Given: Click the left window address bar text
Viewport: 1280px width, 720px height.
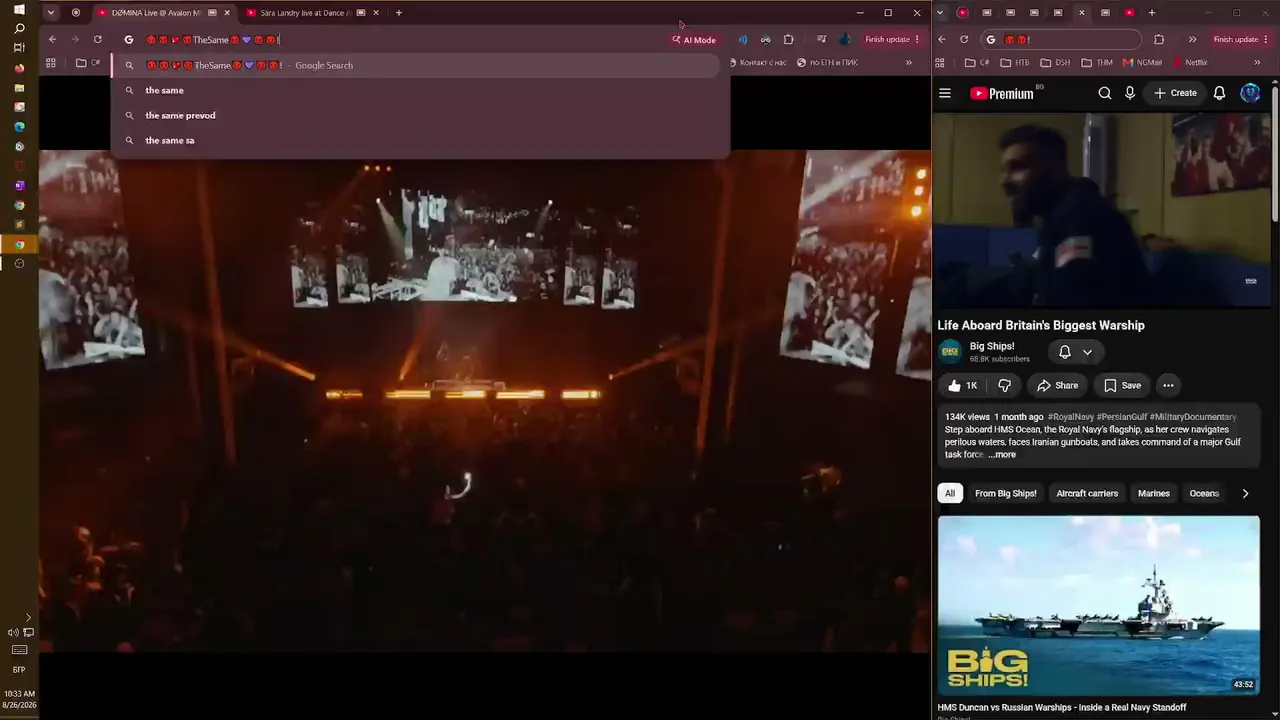Looking at the screenshot, I should [x=214, y=40].
